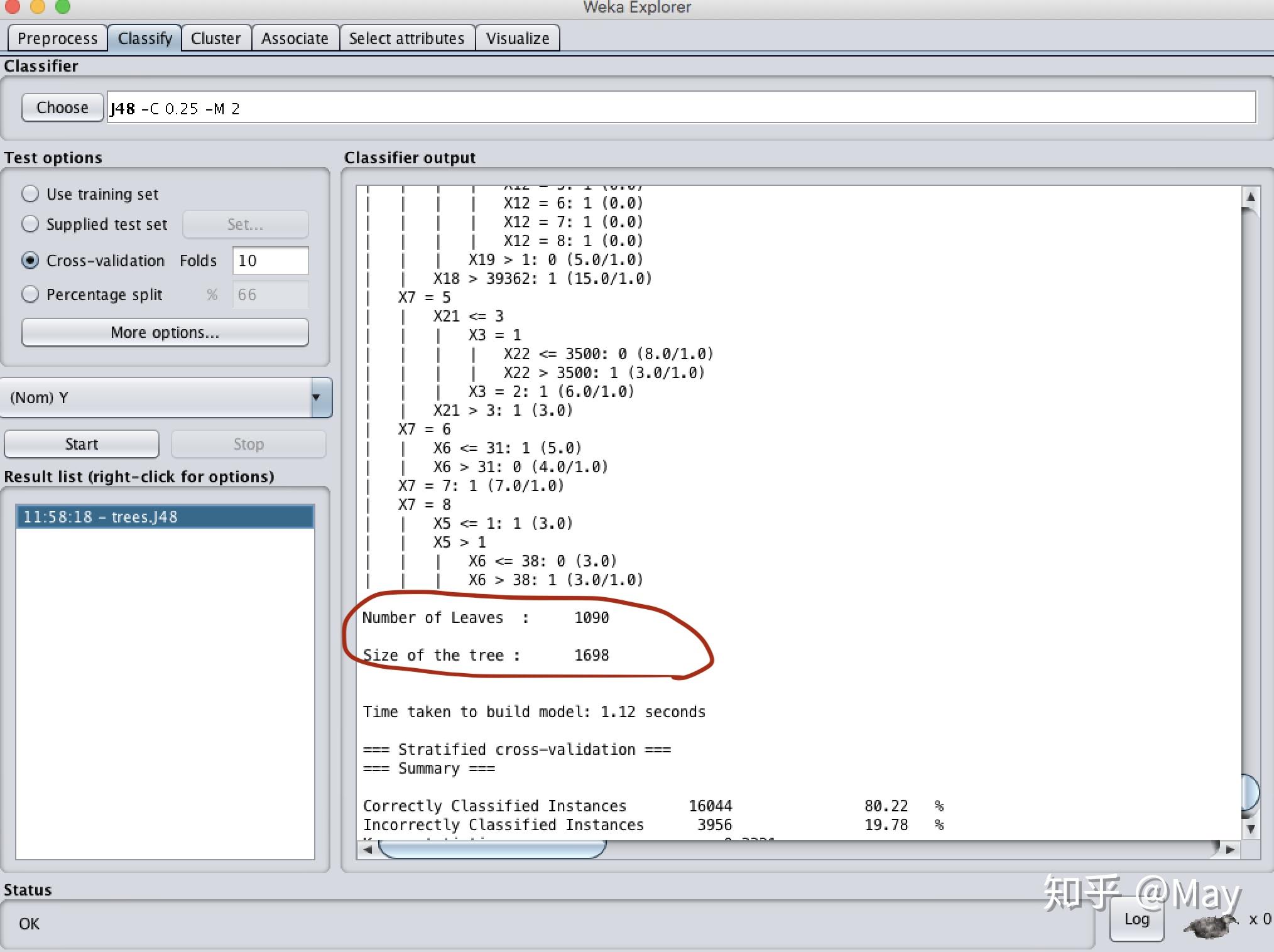The width and height of the screenshot is (1274, 952).
Task: Select the Supplied test set option
Action: click(30, 224)
